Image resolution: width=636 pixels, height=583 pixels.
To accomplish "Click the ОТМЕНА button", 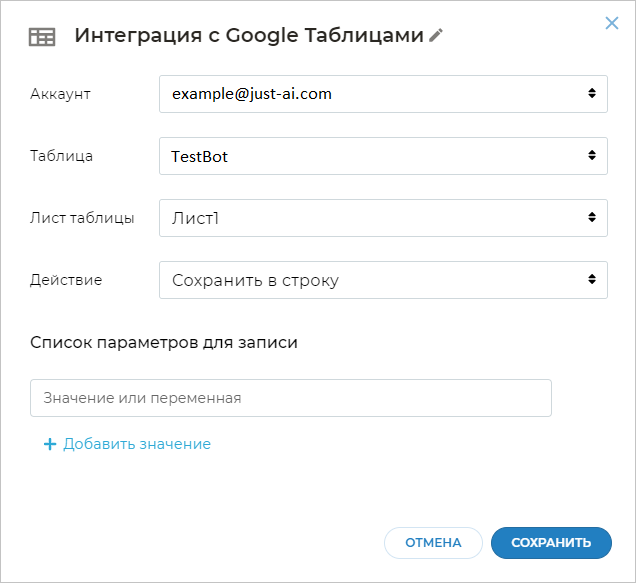I will (x=433, y=543).
